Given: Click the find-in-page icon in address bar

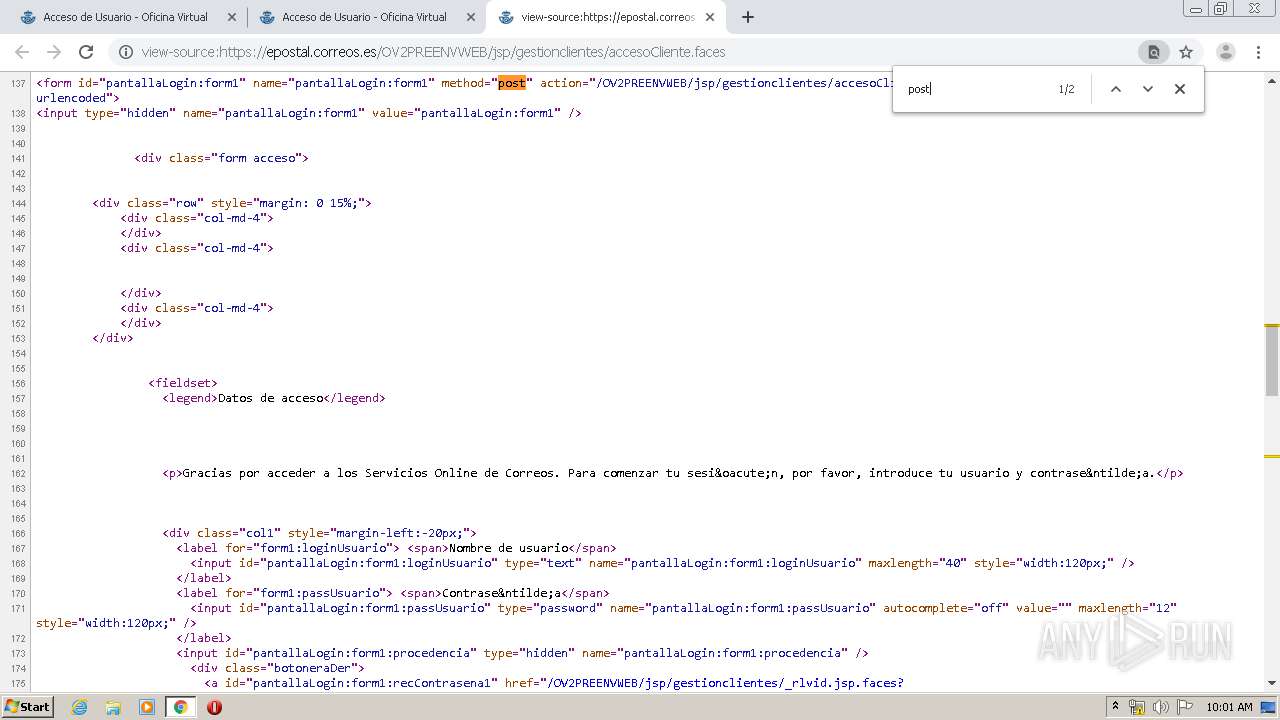Looking at the screenshot, I should [x=1153, y=52].
